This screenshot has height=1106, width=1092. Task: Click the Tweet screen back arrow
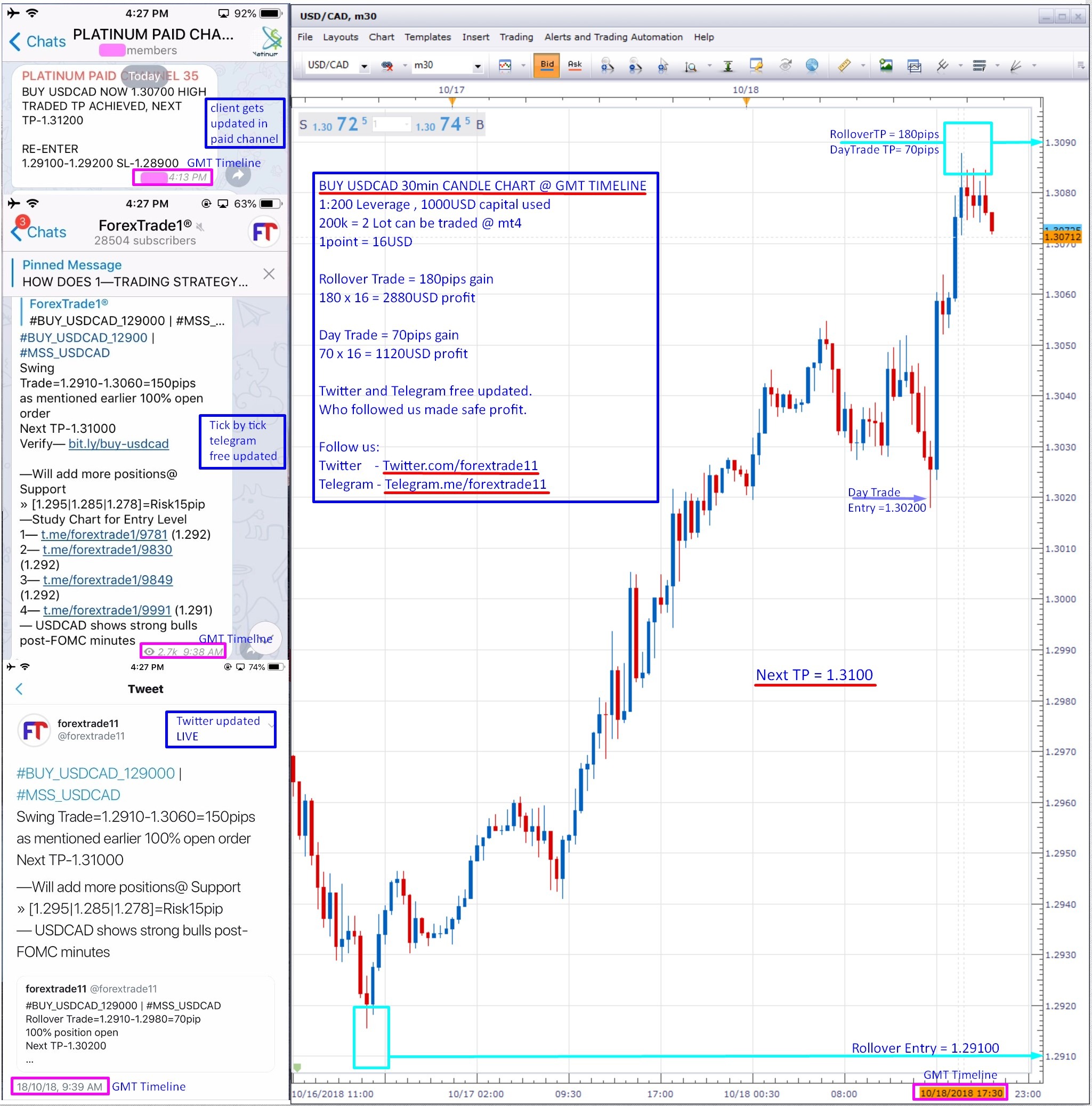(x=19, y=689)
